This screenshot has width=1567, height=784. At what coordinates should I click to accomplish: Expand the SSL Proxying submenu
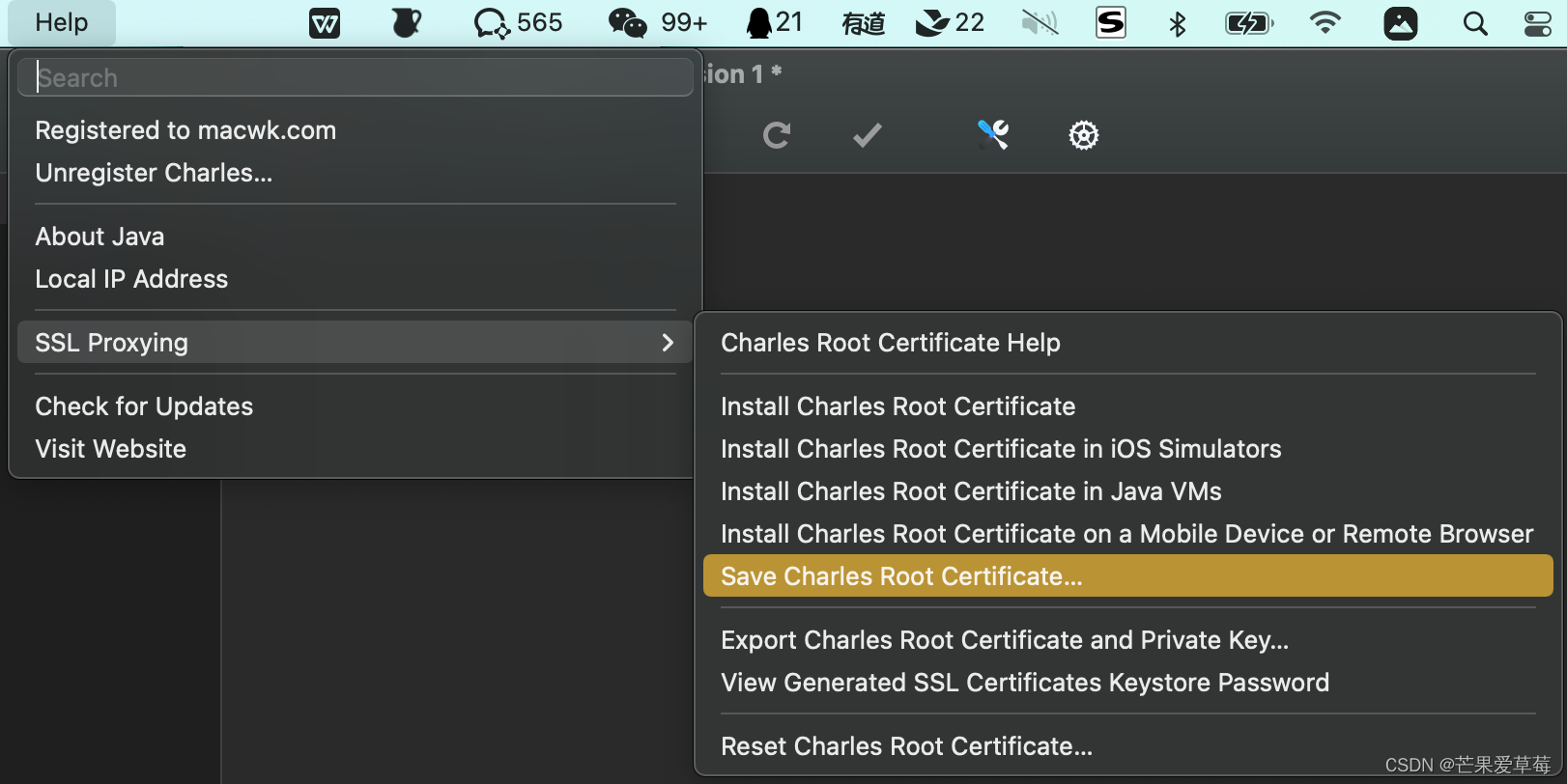click(x=355, y=343)
